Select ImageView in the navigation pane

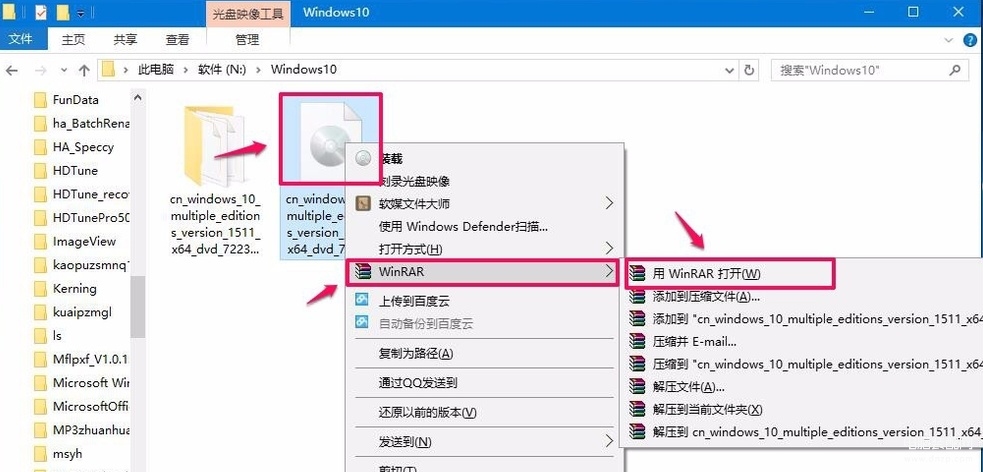point(84,241)
